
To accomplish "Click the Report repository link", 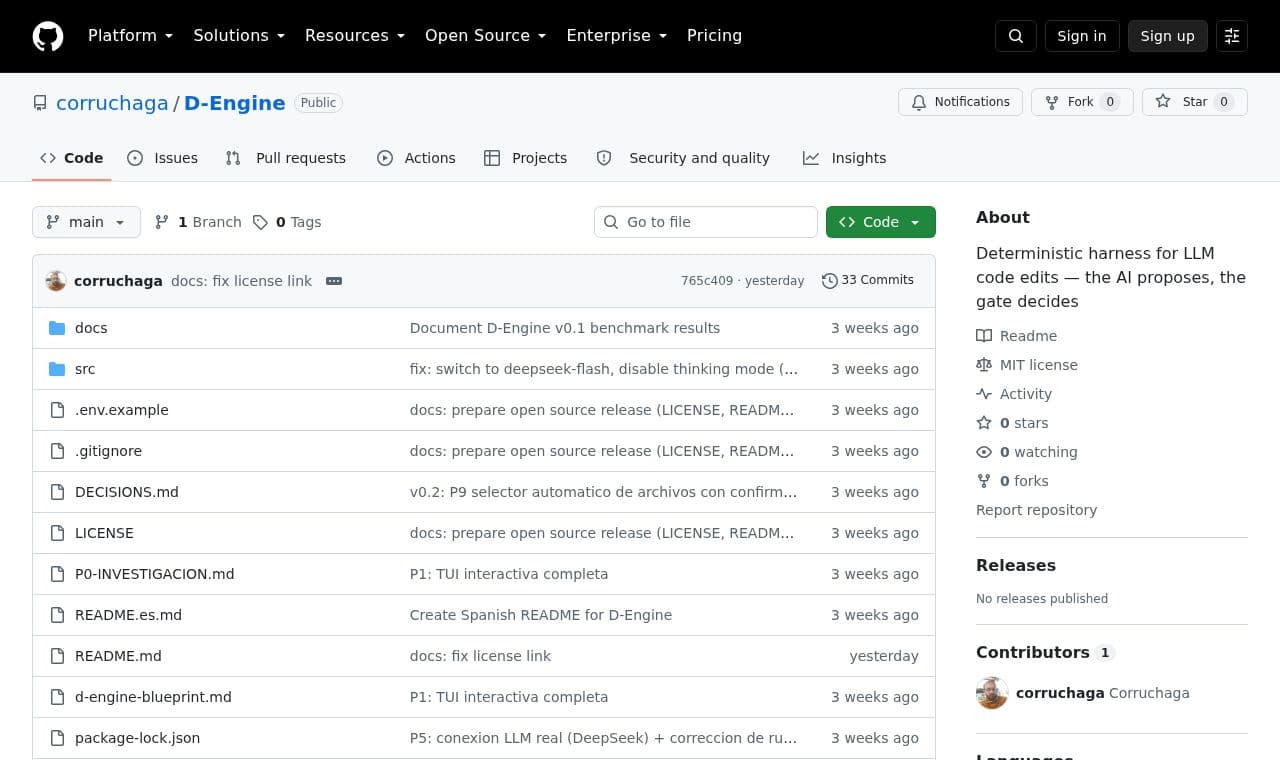I will (1036, 510).
